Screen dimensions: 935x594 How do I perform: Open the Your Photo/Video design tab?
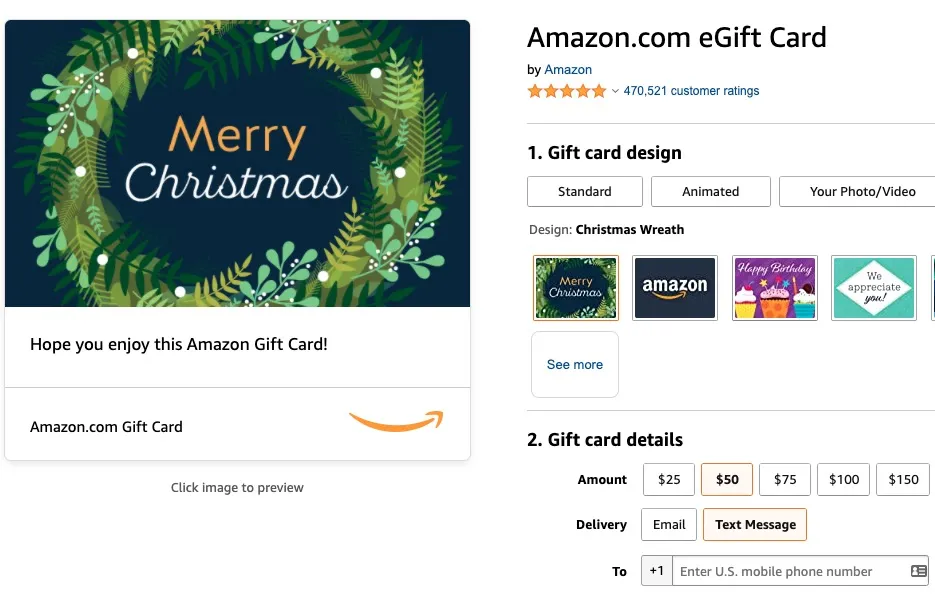click(x=862, y=191)
